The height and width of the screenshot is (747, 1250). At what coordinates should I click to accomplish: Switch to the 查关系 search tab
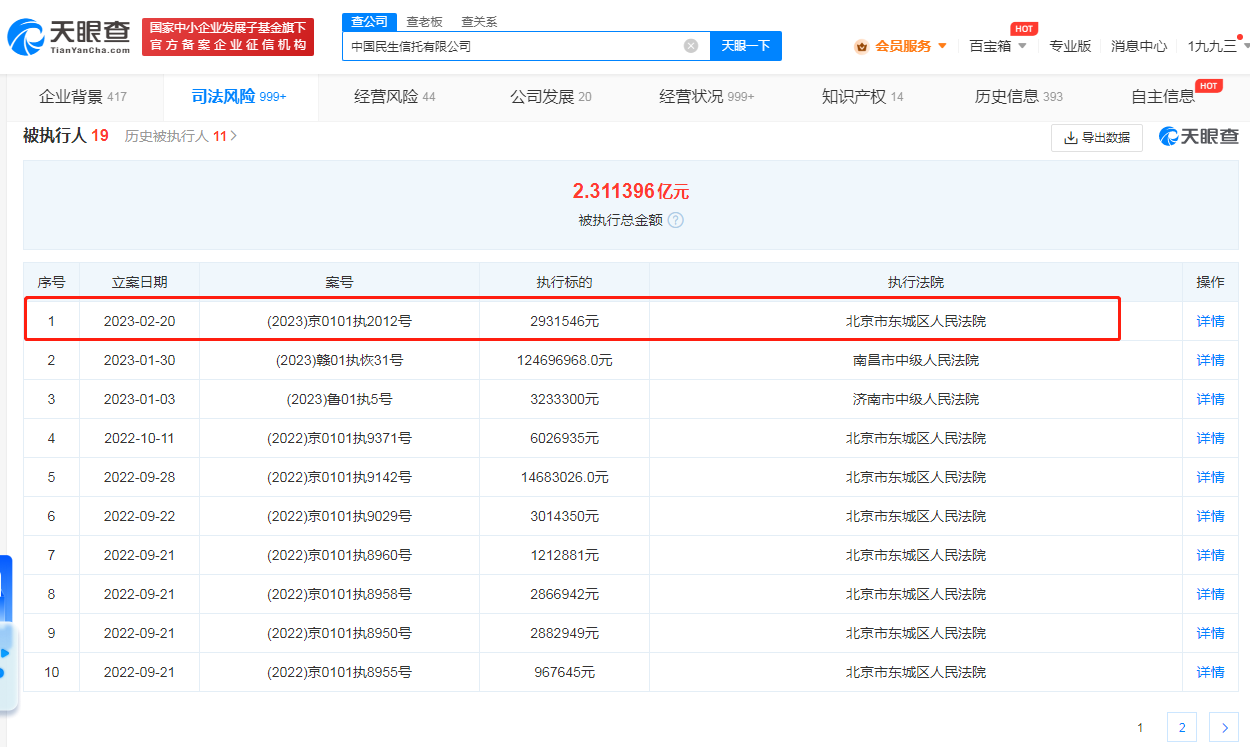[x=479, y=22]
